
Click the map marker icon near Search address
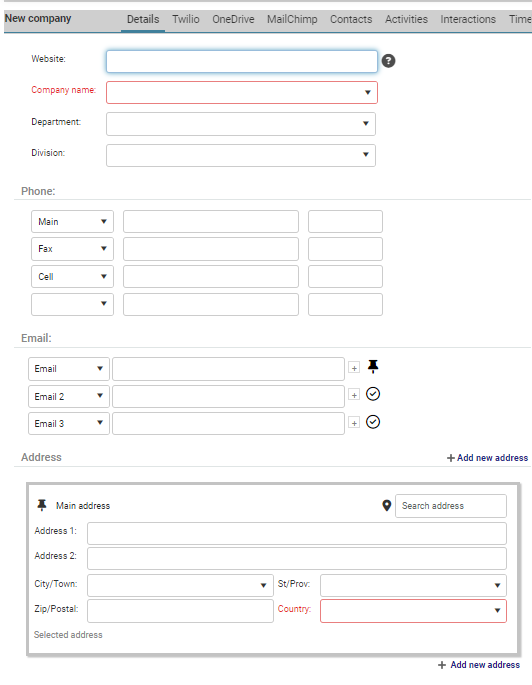pyautogui.click(x=387, y=505)
